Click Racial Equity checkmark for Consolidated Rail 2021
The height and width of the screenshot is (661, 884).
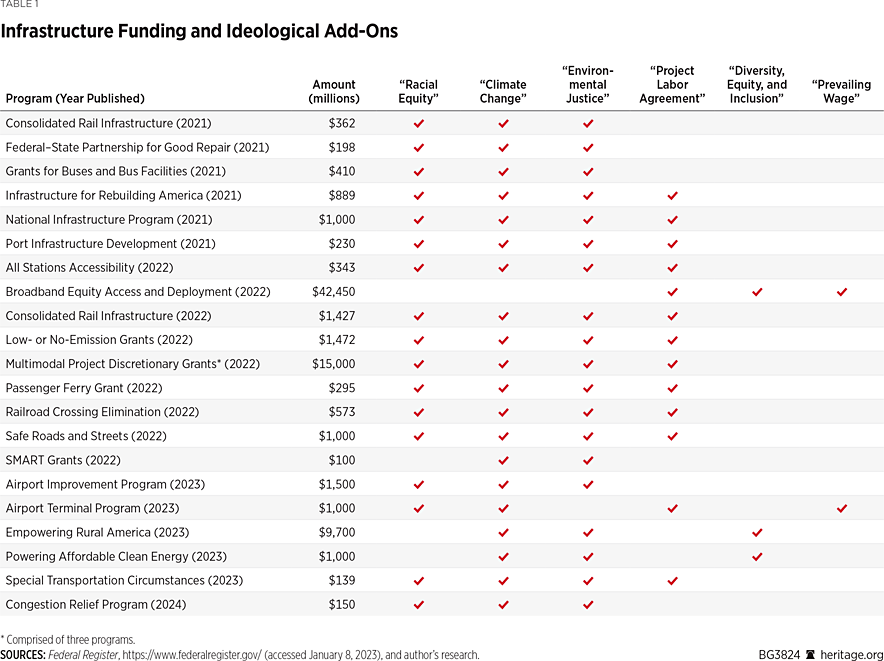tap(419, 123)
